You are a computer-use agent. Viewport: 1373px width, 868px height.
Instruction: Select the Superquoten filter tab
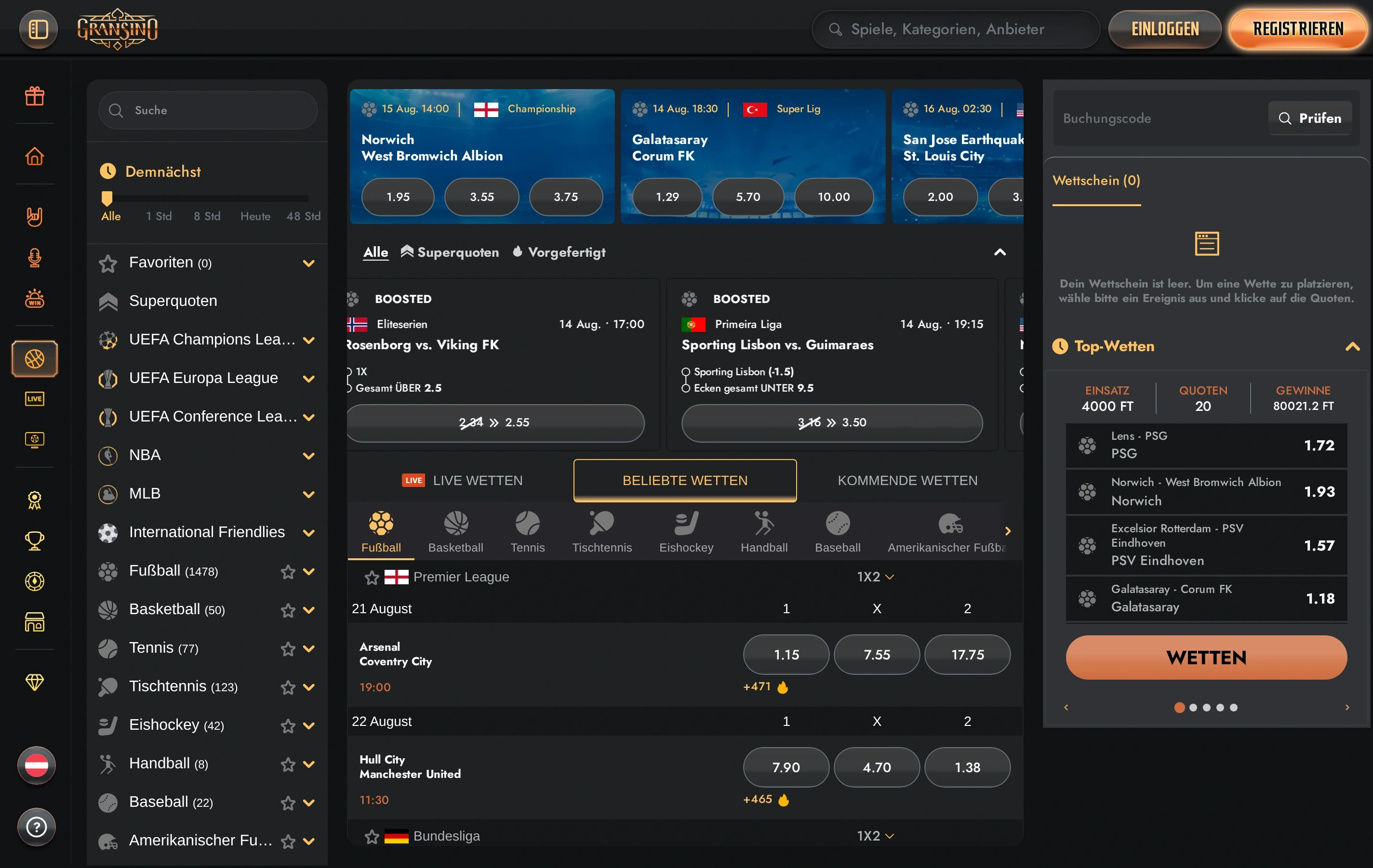click(x=450, y=252)
